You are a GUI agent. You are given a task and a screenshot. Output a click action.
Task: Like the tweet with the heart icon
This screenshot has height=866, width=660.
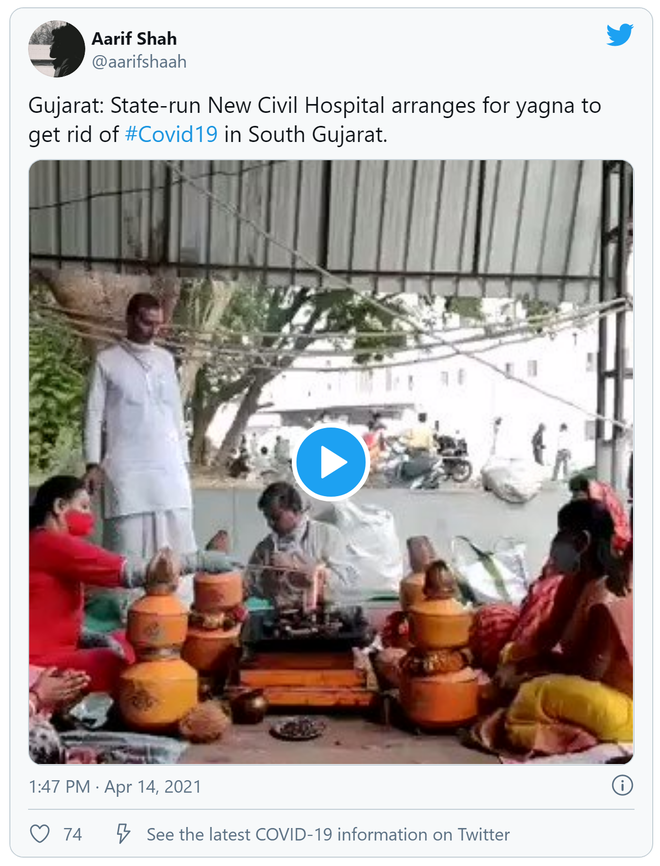tap(40, 833)
